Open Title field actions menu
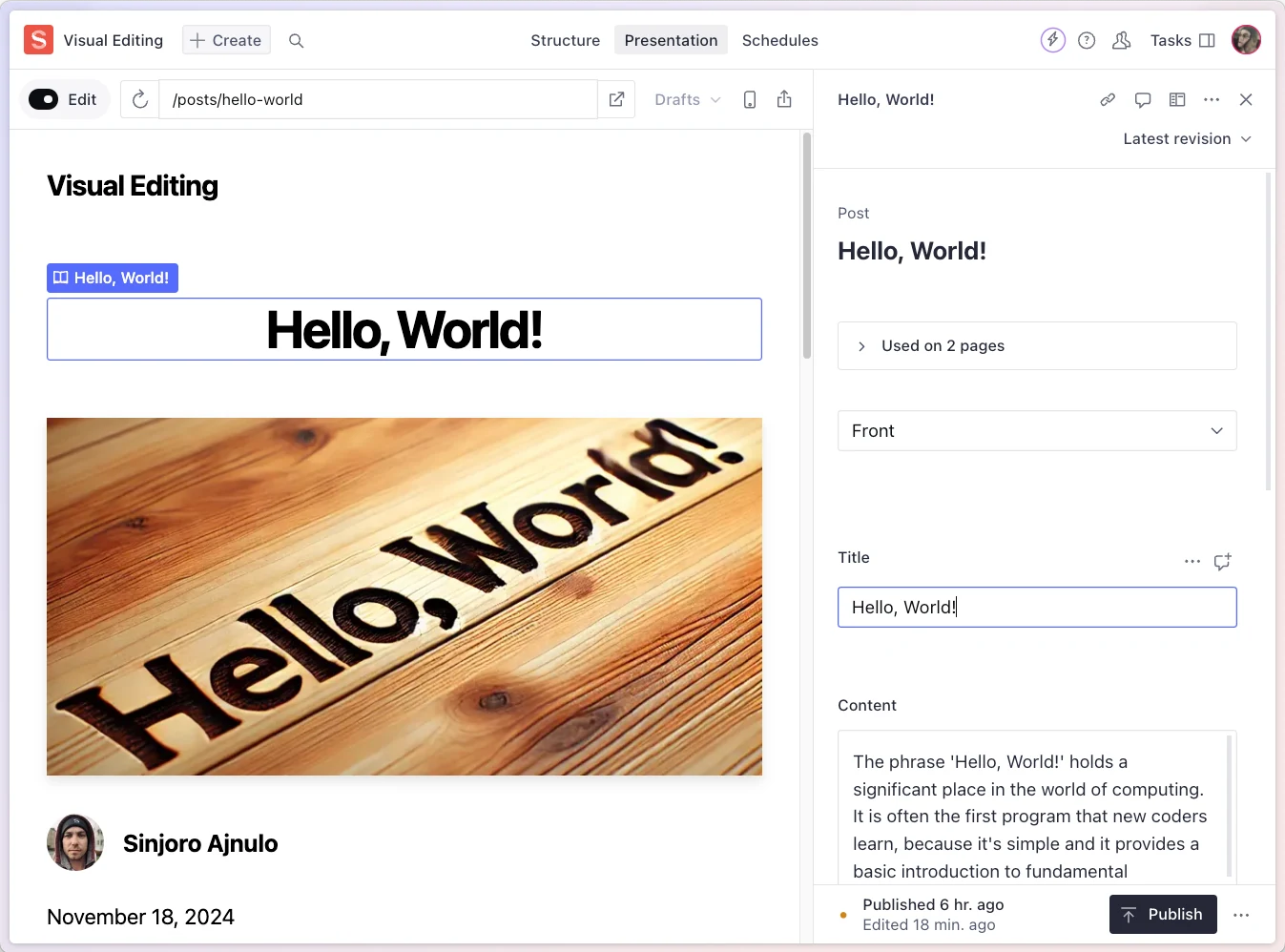Viewport: 1285px width, 952px height. [1192, 562]
